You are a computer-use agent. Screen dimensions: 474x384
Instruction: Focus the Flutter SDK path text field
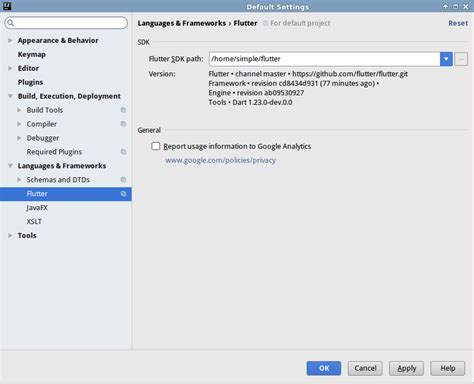324,59
